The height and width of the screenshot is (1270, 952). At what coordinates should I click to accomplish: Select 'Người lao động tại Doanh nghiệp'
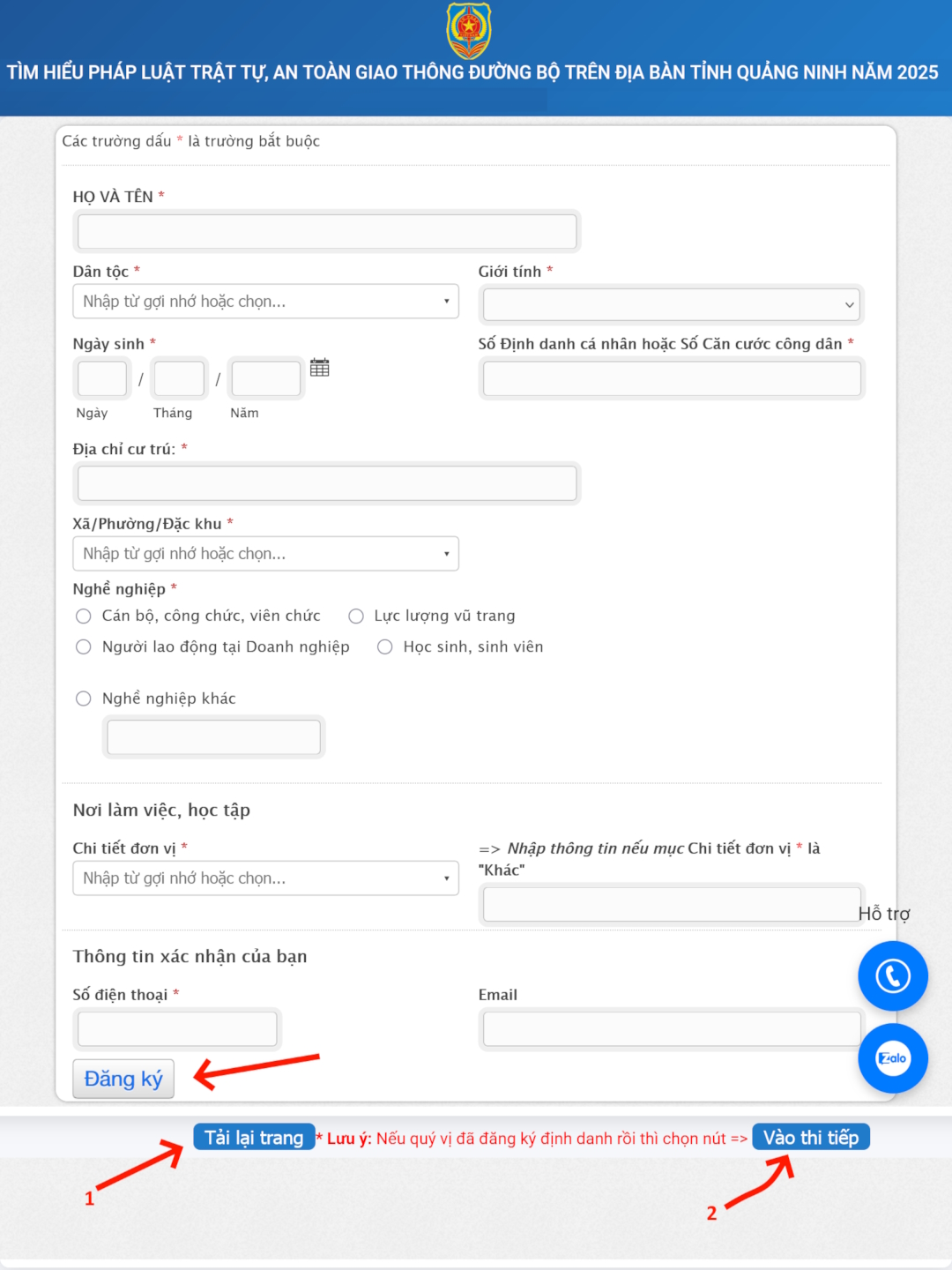pos(84,646)
